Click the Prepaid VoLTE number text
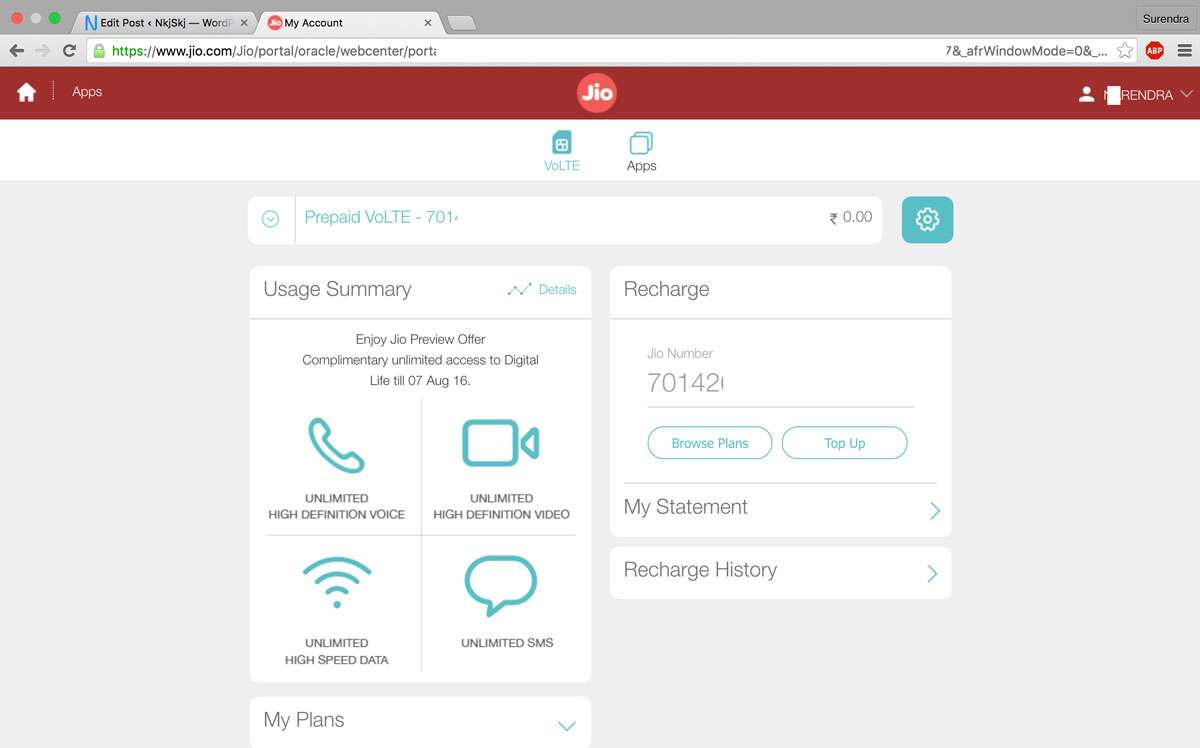The height and width of the screenshot is (748, 1200). coord(381,217)
